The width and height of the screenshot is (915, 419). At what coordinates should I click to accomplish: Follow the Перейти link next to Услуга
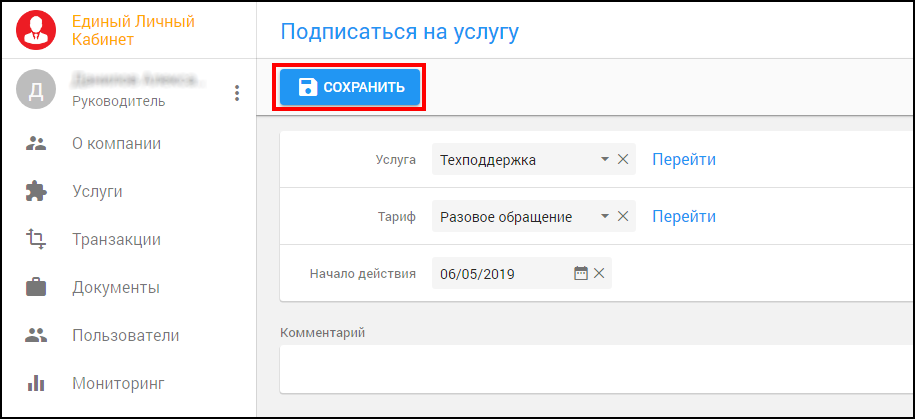684,159
